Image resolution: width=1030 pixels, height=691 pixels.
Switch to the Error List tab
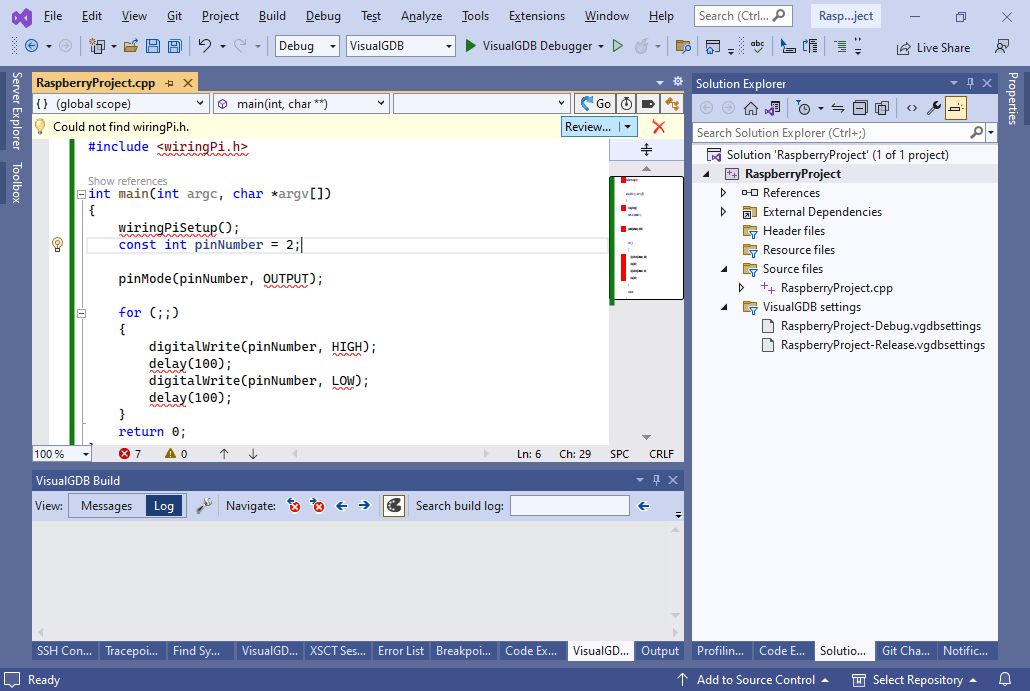coord(401,651)
